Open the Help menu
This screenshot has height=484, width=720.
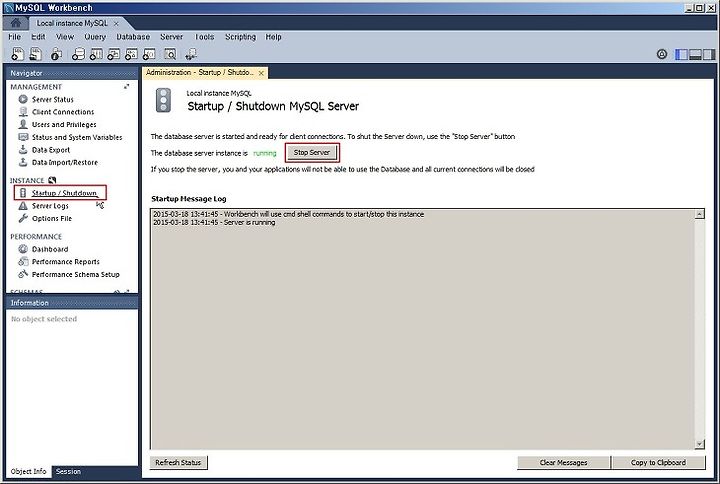click(x=273, y=37)
